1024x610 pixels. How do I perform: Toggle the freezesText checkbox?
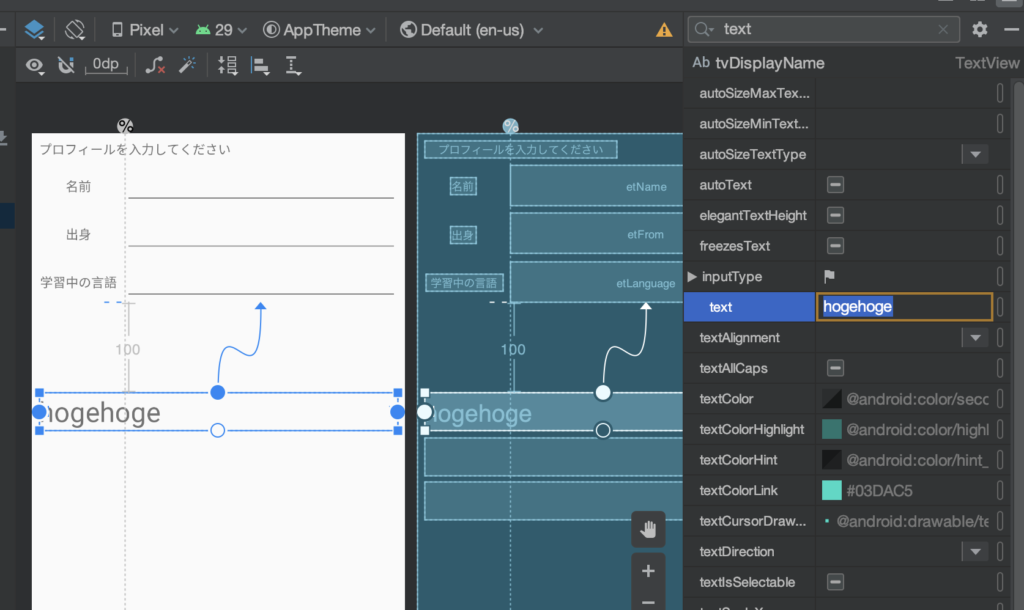[x=835, y=246]
